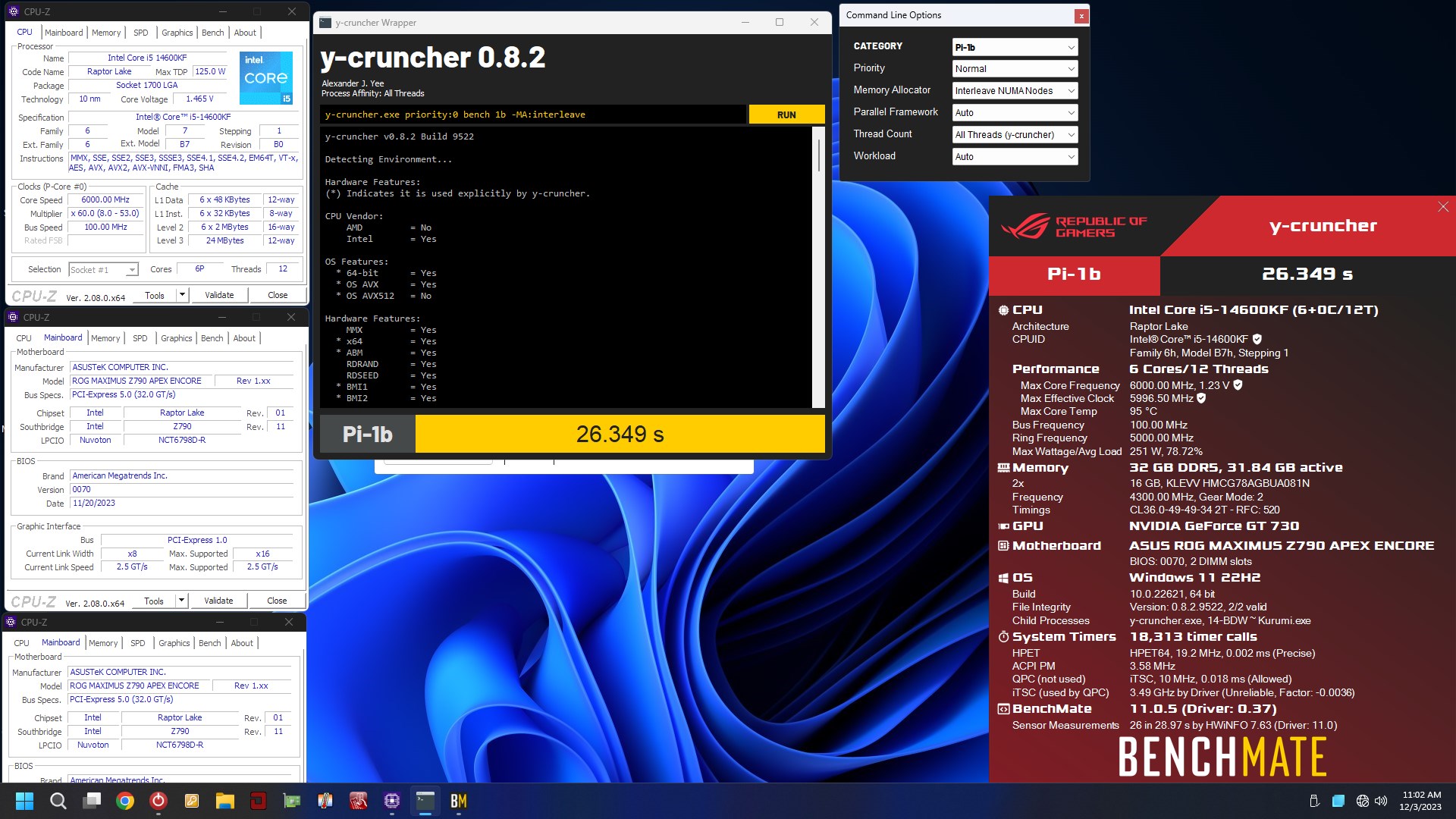The image size is (1456, 819).
Task: Select Bench tab in middle CPU-Z window
Action: [212, 338]
